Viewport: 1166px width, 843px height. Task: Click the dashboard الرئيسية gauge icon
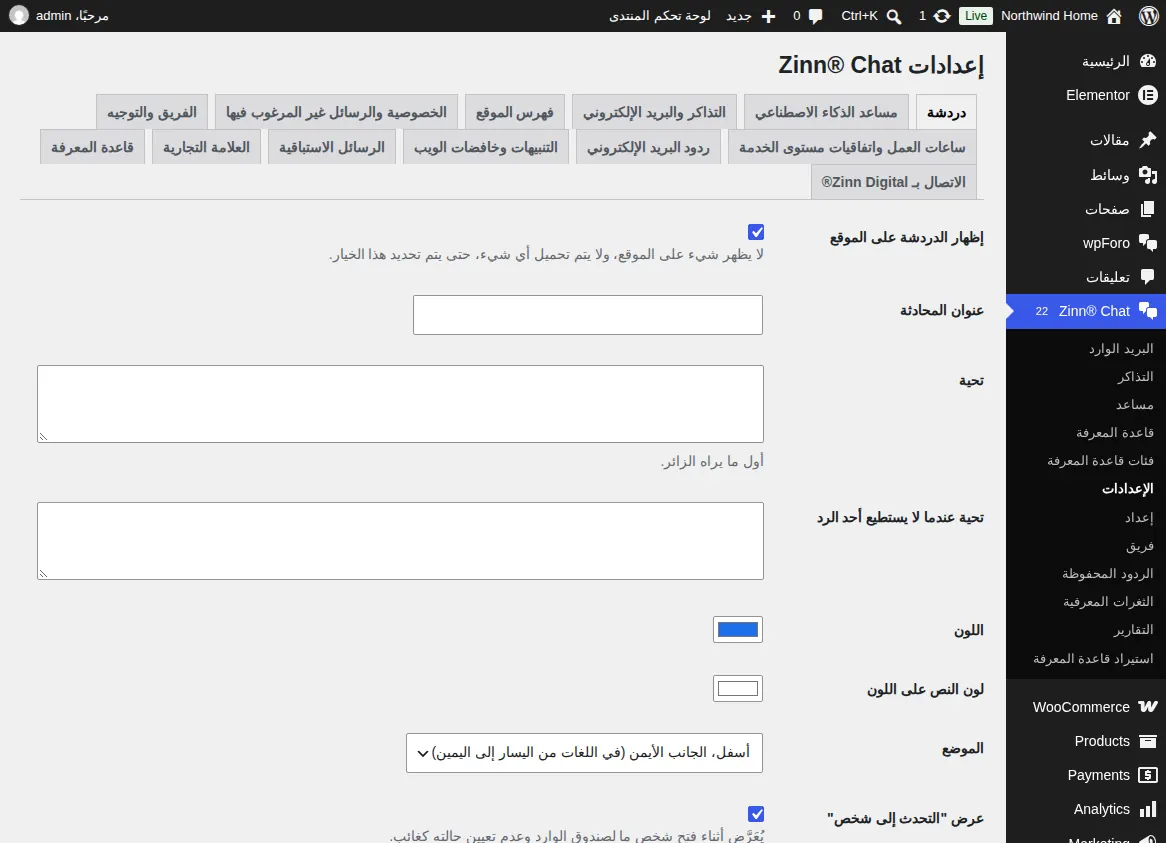(1148, 61)
